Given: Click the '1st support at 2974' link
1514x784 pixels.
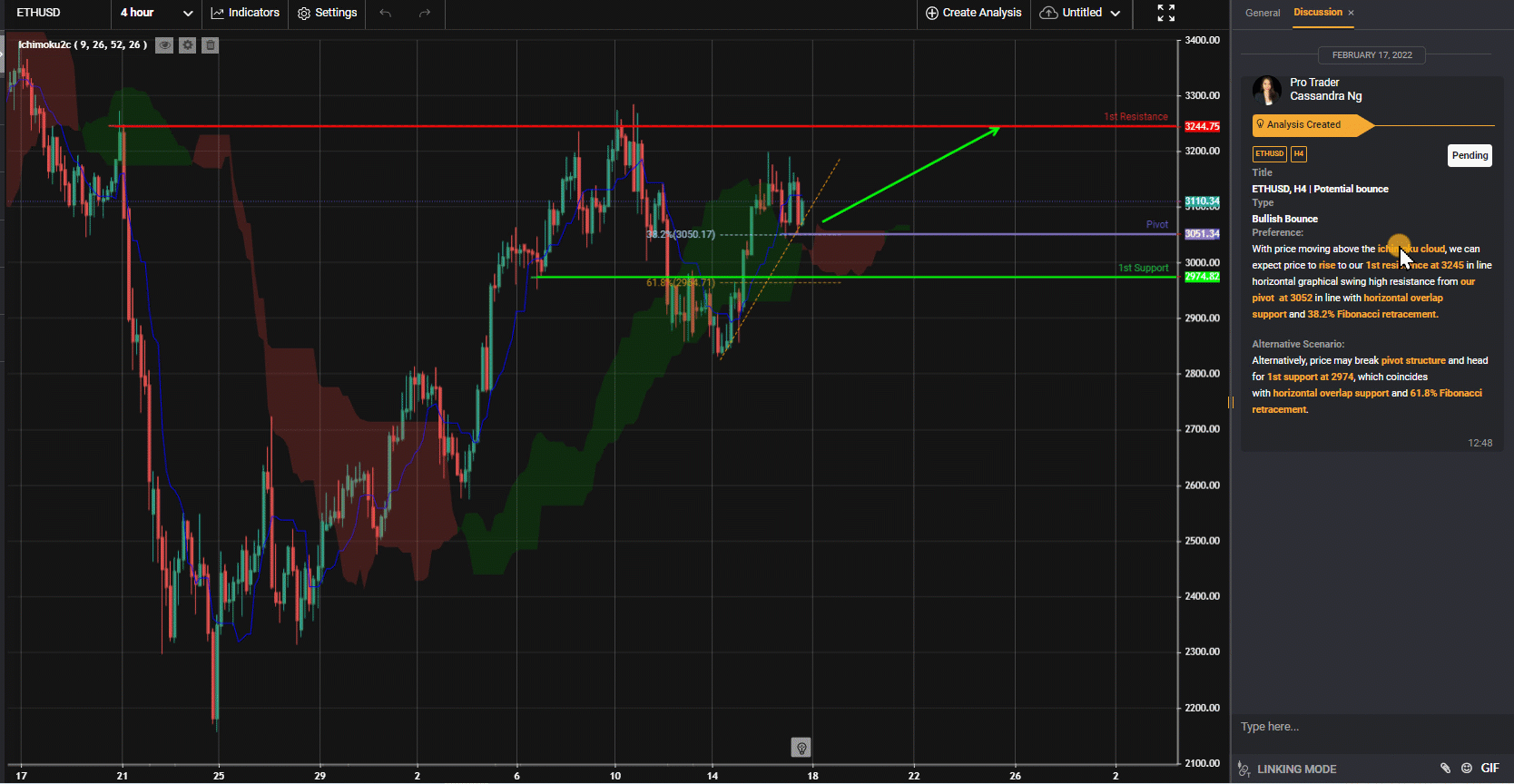Looking at the screenshot, I should click(x=1310, y=377).
